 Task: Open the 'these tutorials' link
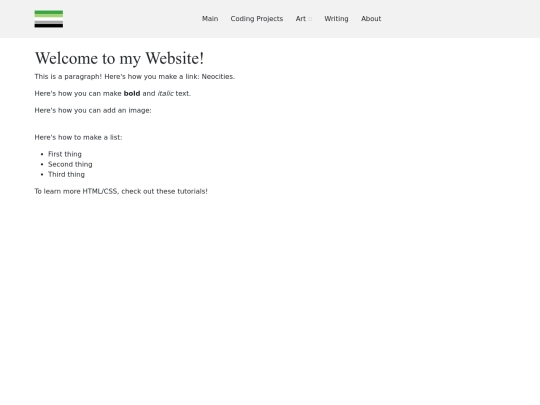pos(181,191)
